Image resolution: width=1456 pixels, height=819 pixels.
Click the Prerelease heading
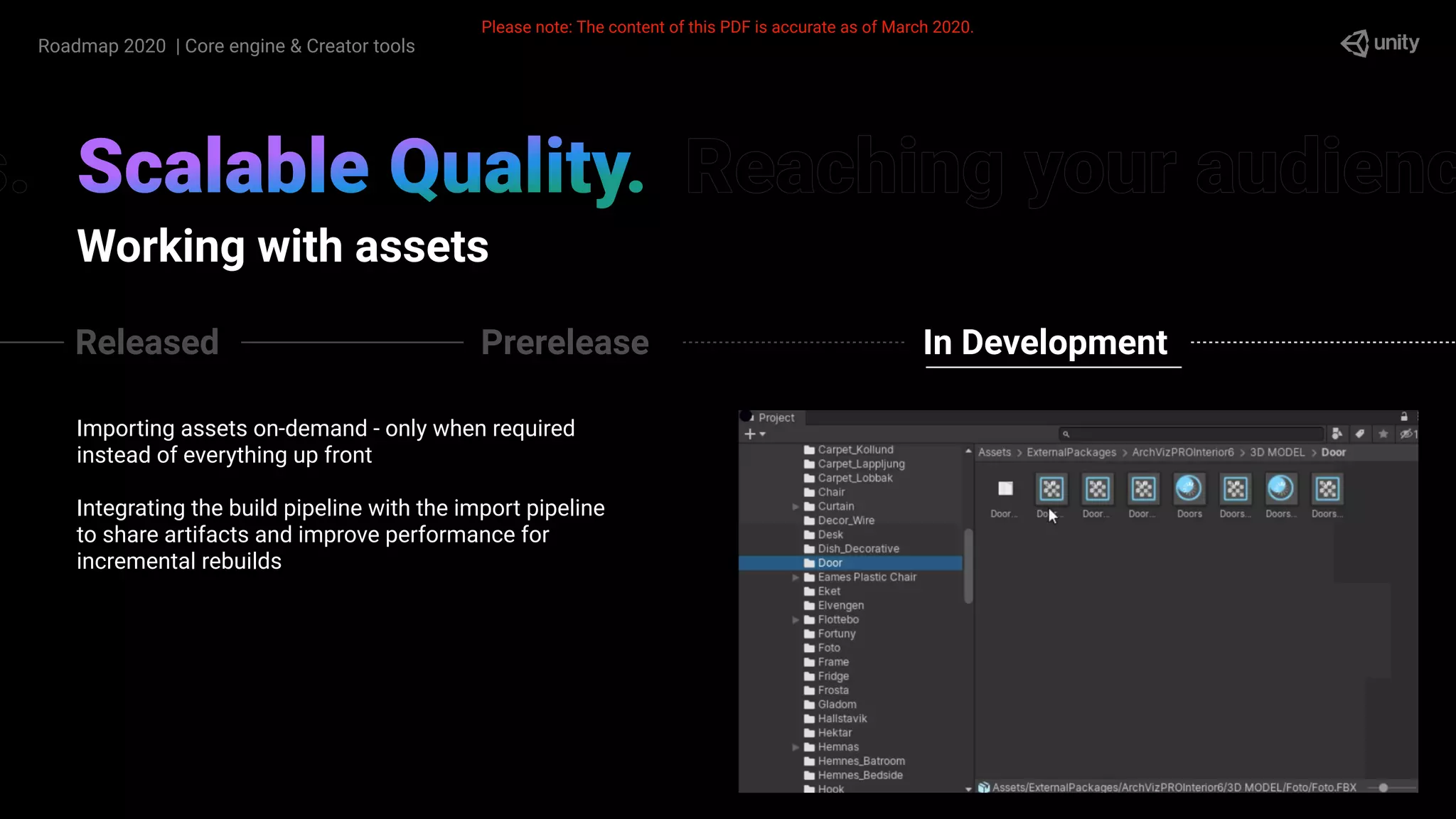point(565,343)
